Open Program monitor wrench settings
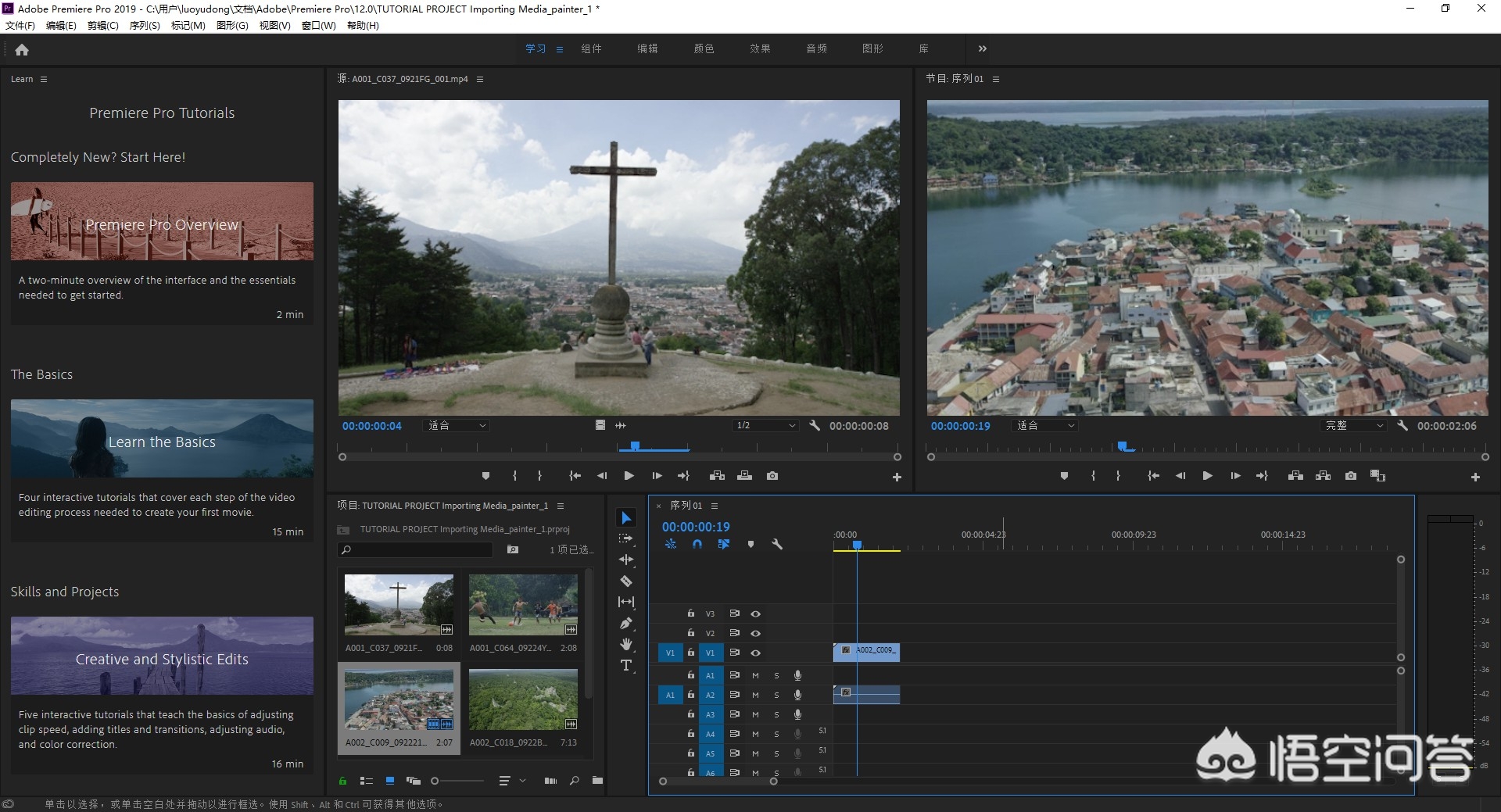The width and height of the screenshot is (1501, 812). tap(1402, 426)
